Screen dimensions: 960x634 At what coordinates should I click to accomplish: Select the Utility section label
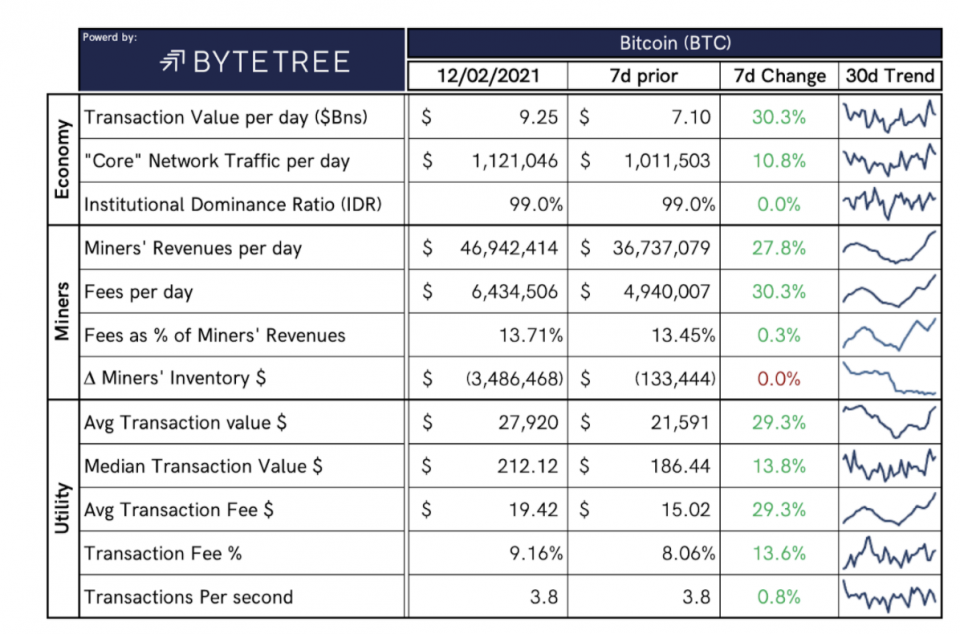coord(62,509)
